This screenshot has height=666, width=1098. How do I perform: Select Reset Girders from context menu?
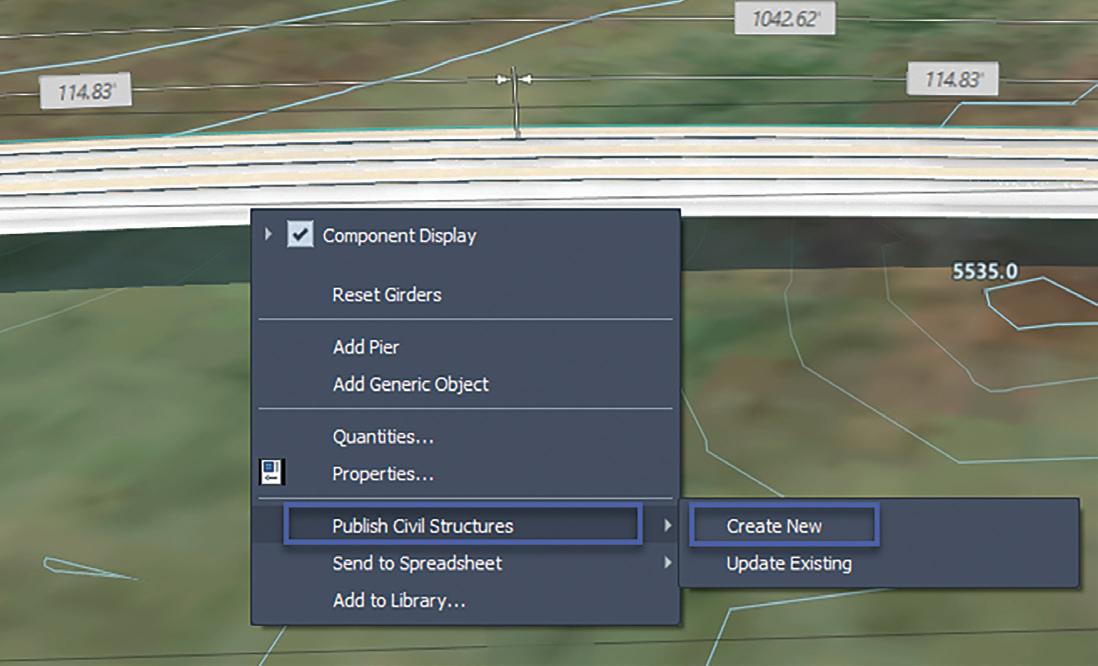coord(387,295)
